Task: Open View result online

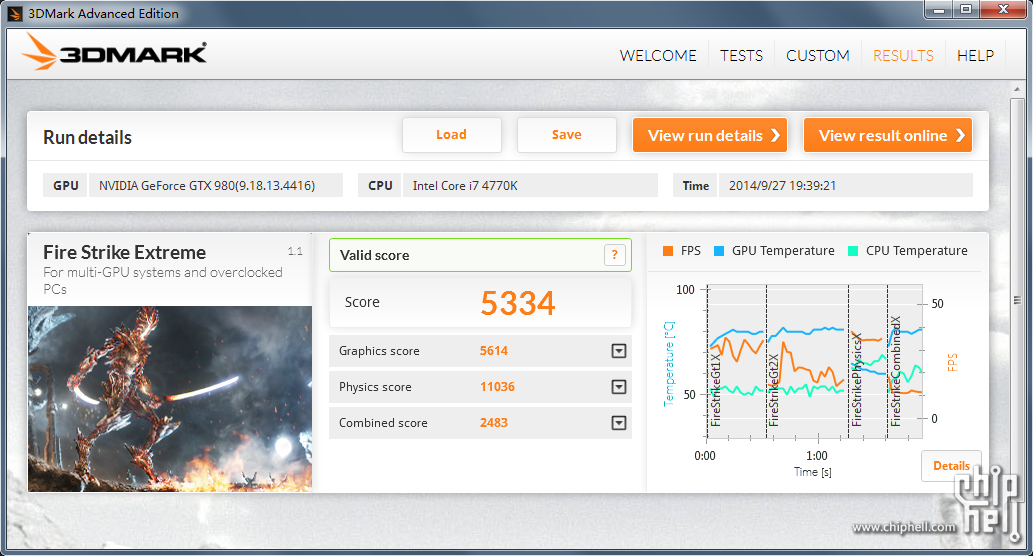Action: 887,135
